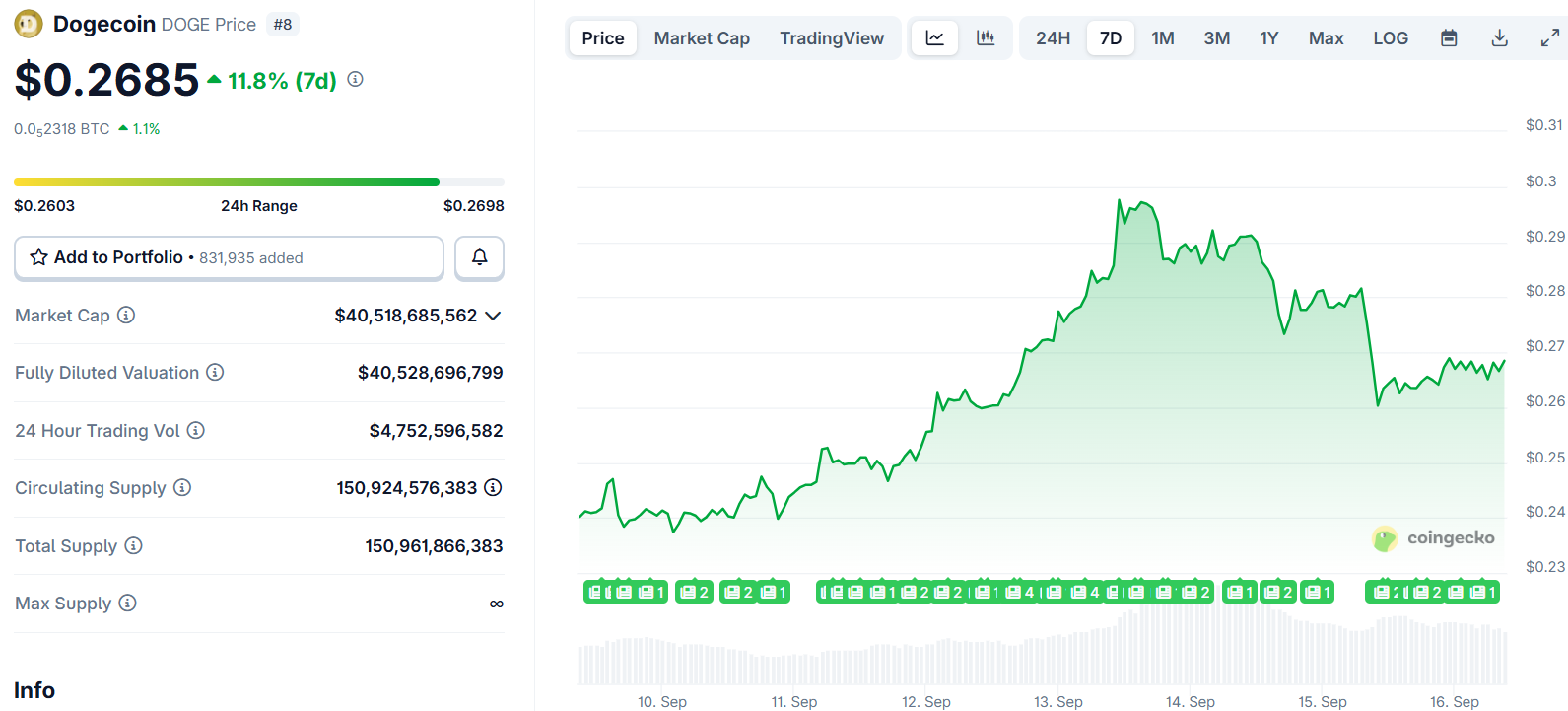This screenshot has width=1568, height=711.
Task: Click the Dogecoin logo icon
Action: coord(29,24)
